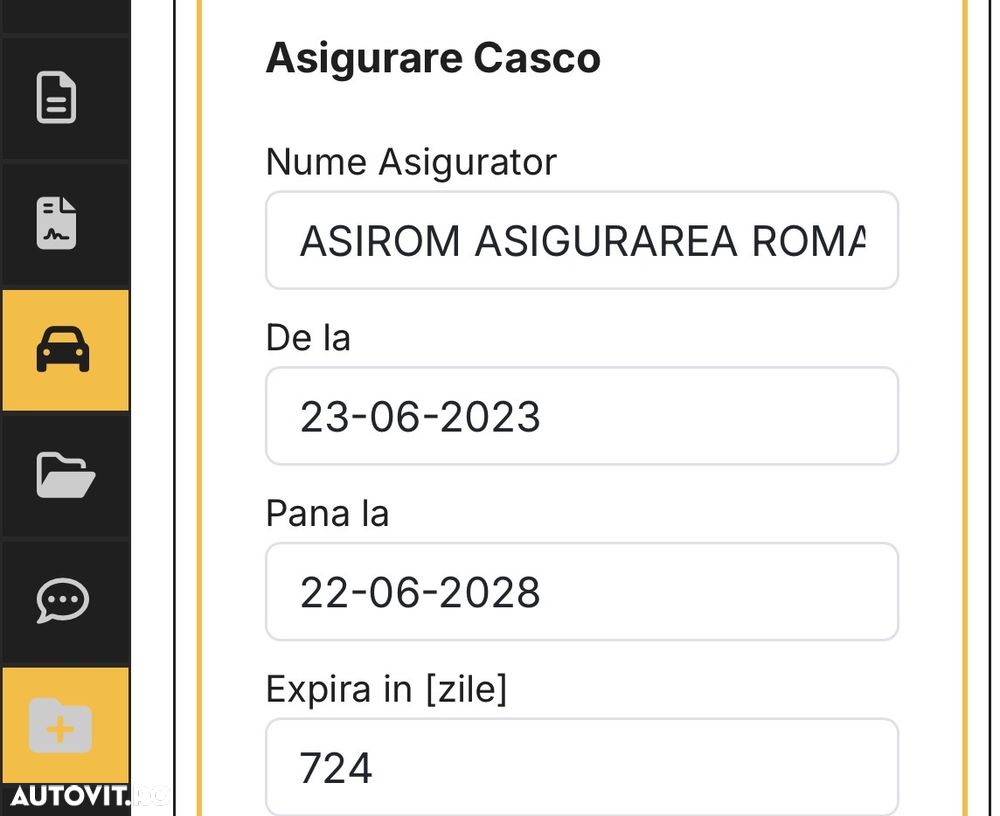Click the AUTOVIT logo watermark

point(89,796)
